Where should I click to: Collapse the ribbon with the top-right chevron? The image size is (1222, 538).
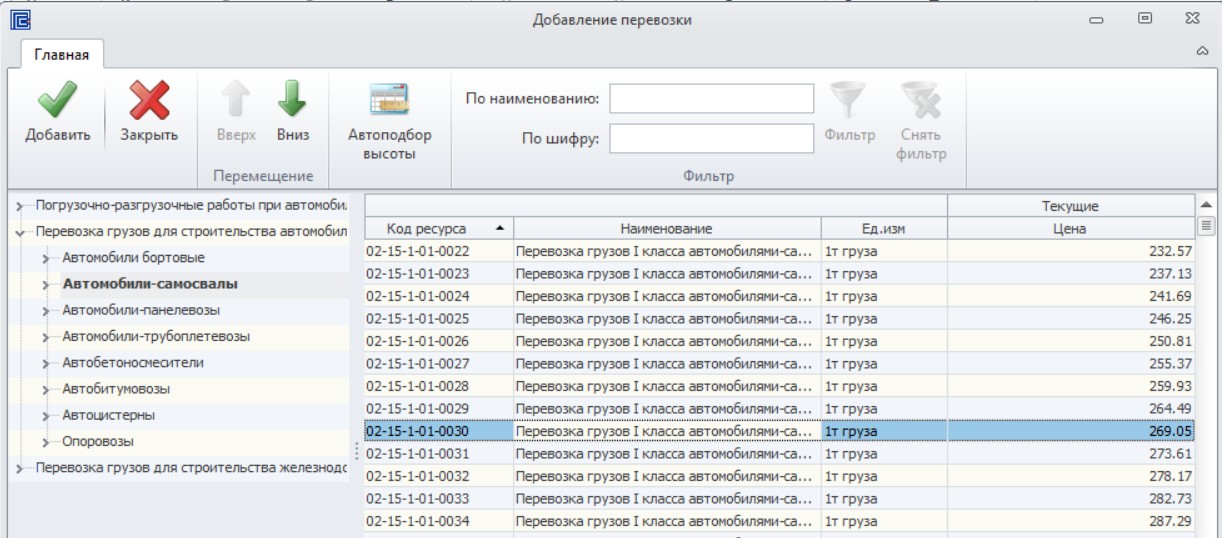pyautogui.click(x=1203, y=51)
